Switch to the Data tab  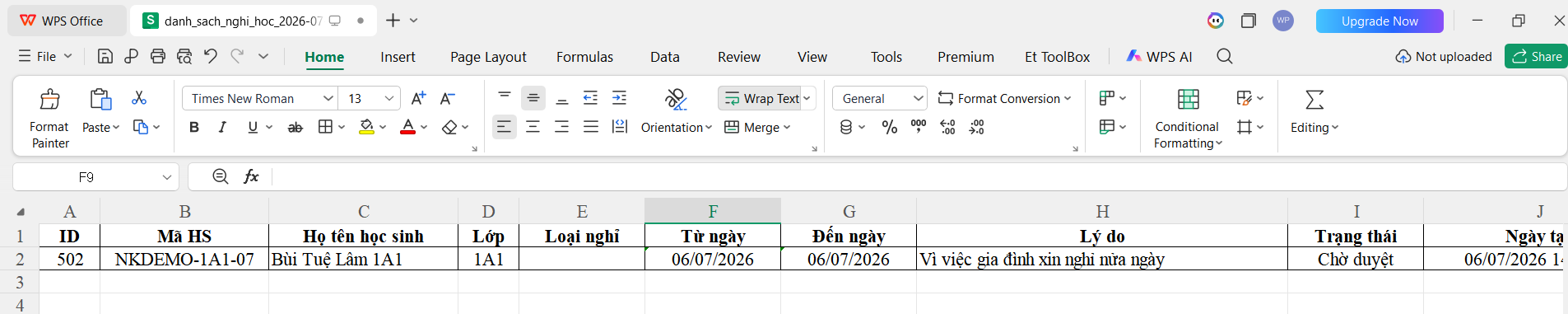(664, 57)
